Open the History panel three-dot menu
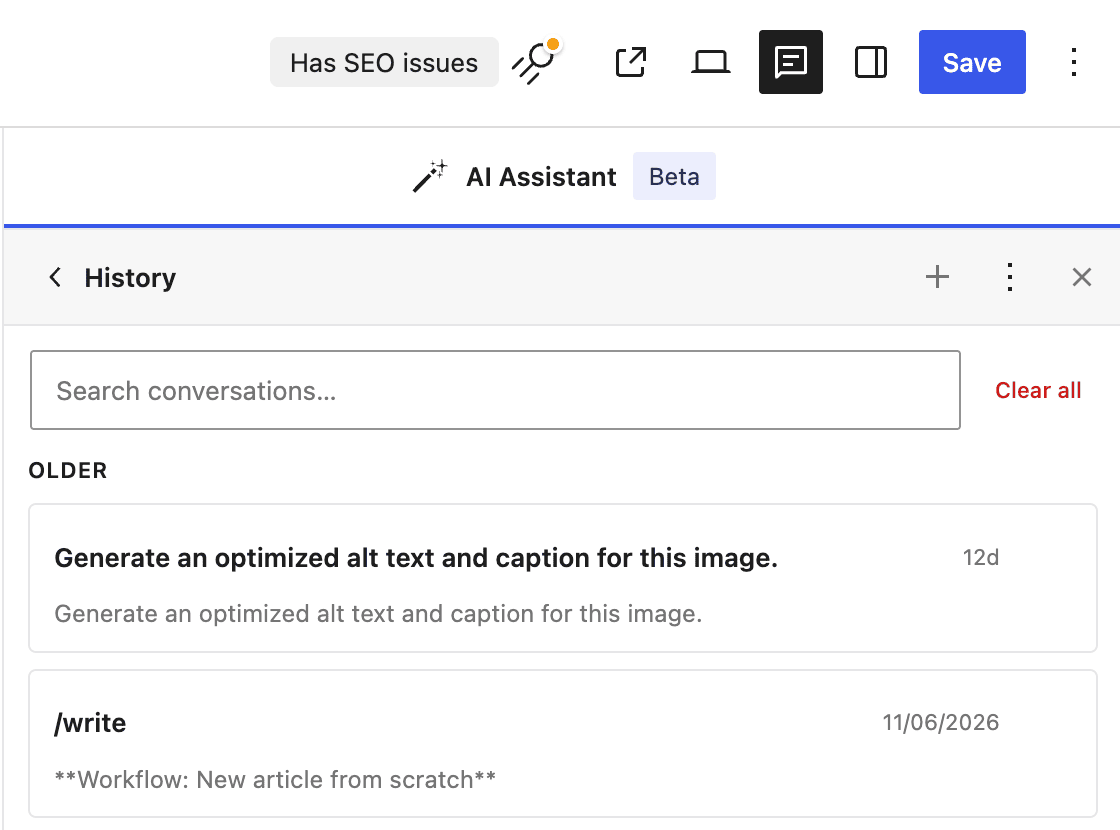 tap(1009, 277)
